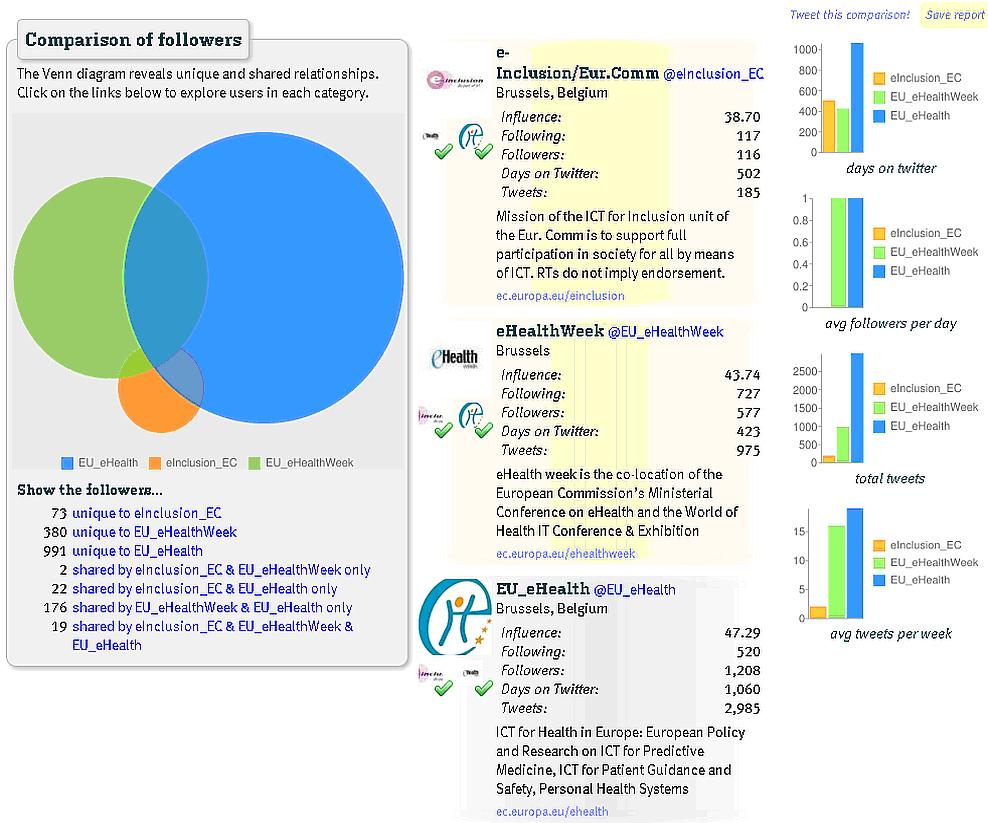Visit the ec.europa.eu/ehealthweek website link
988x823 pixels.
pos(565,553)
